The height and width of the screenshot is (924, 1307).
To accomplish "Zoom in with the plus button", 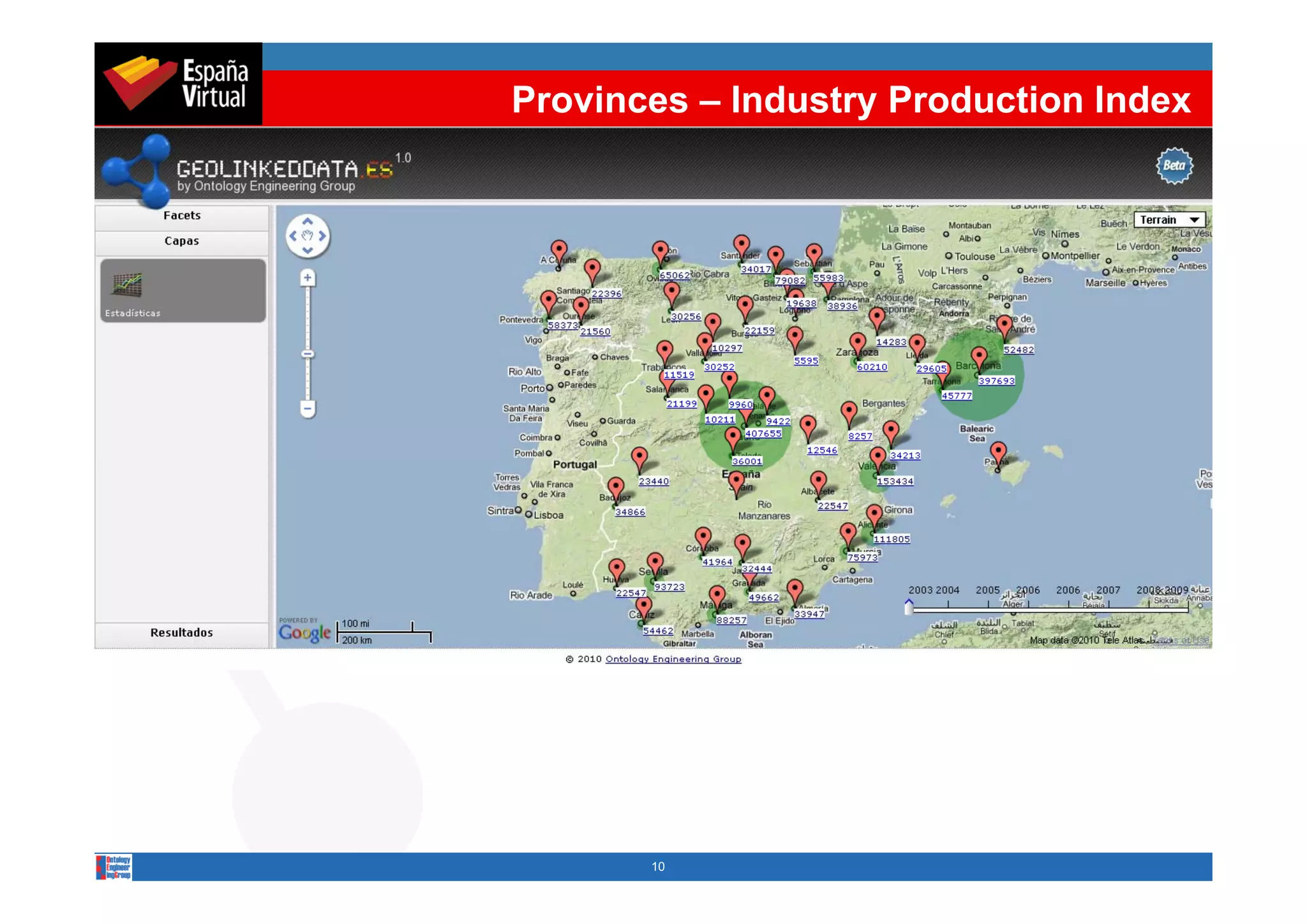I will point(308,278).
